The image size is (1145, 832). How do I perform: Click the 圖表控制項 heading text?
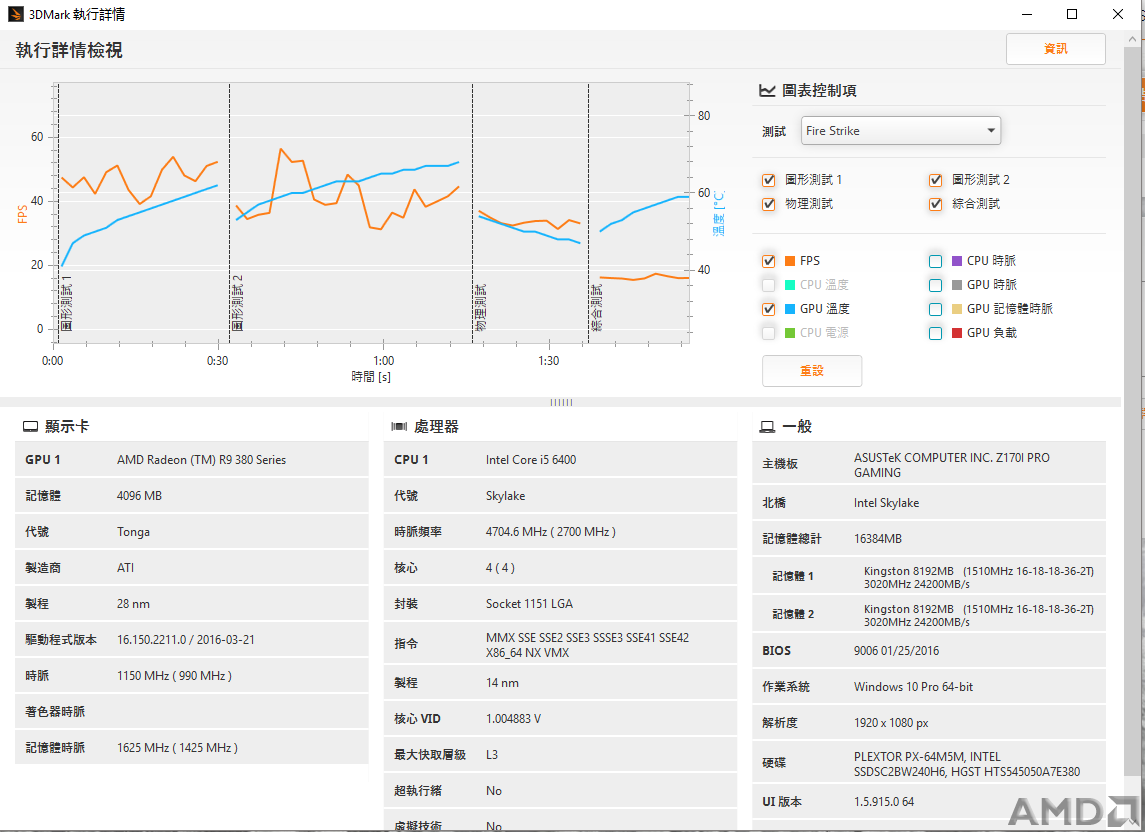(819, 91)
